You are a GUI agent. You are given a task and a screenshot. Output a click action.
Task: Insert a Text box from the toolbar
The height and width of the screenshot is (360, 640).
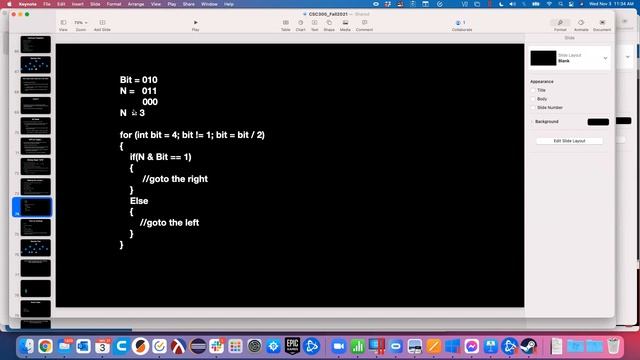tap(314, 25)
